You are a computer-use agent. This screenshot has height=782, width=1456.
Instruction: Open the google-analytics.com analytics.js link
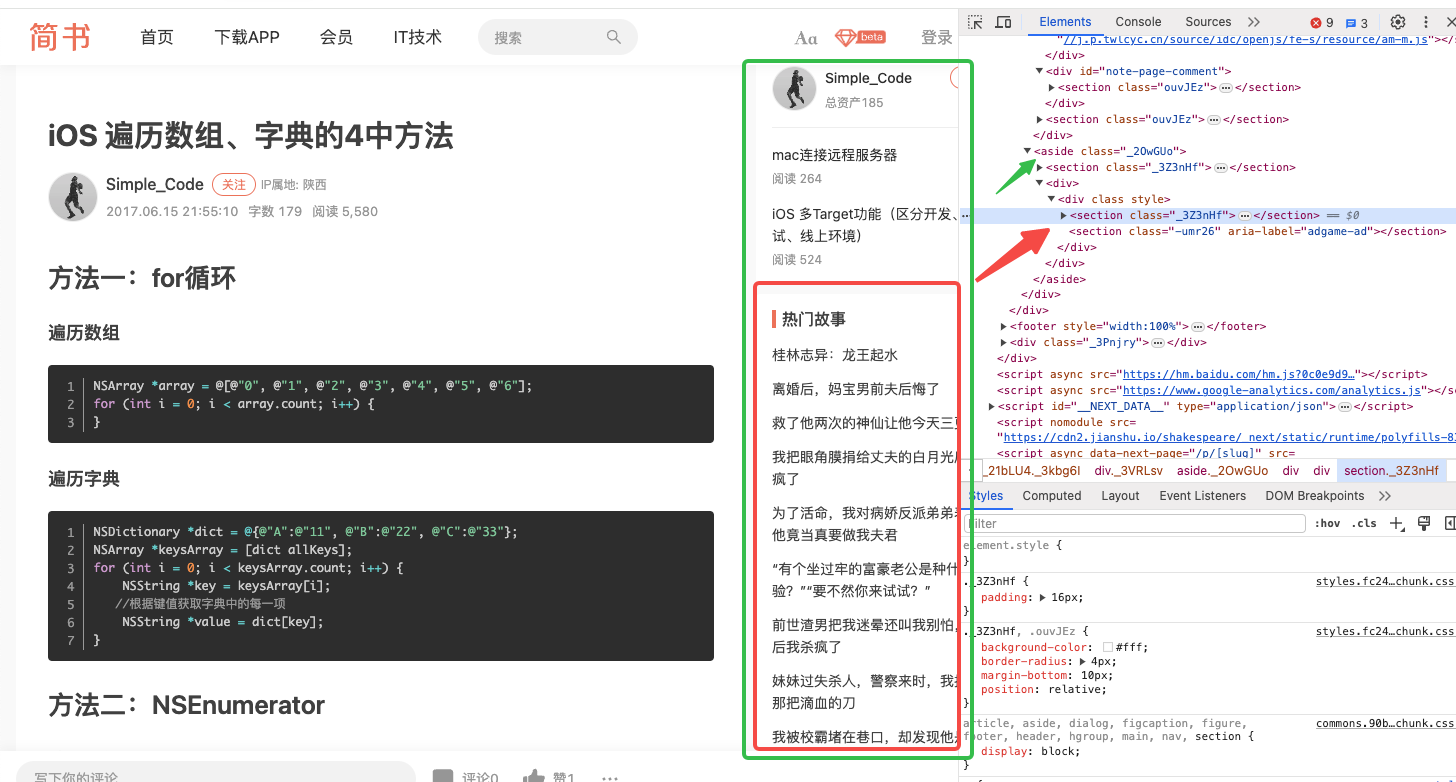(x=1272, y=390)
